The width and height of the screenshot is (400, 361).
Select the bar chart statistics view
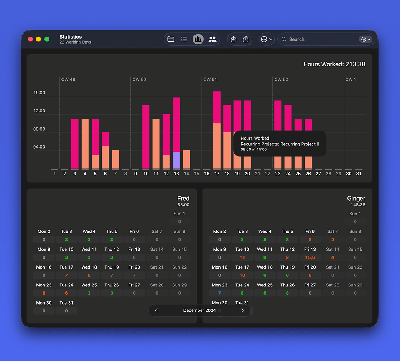(x=198, y=39)
